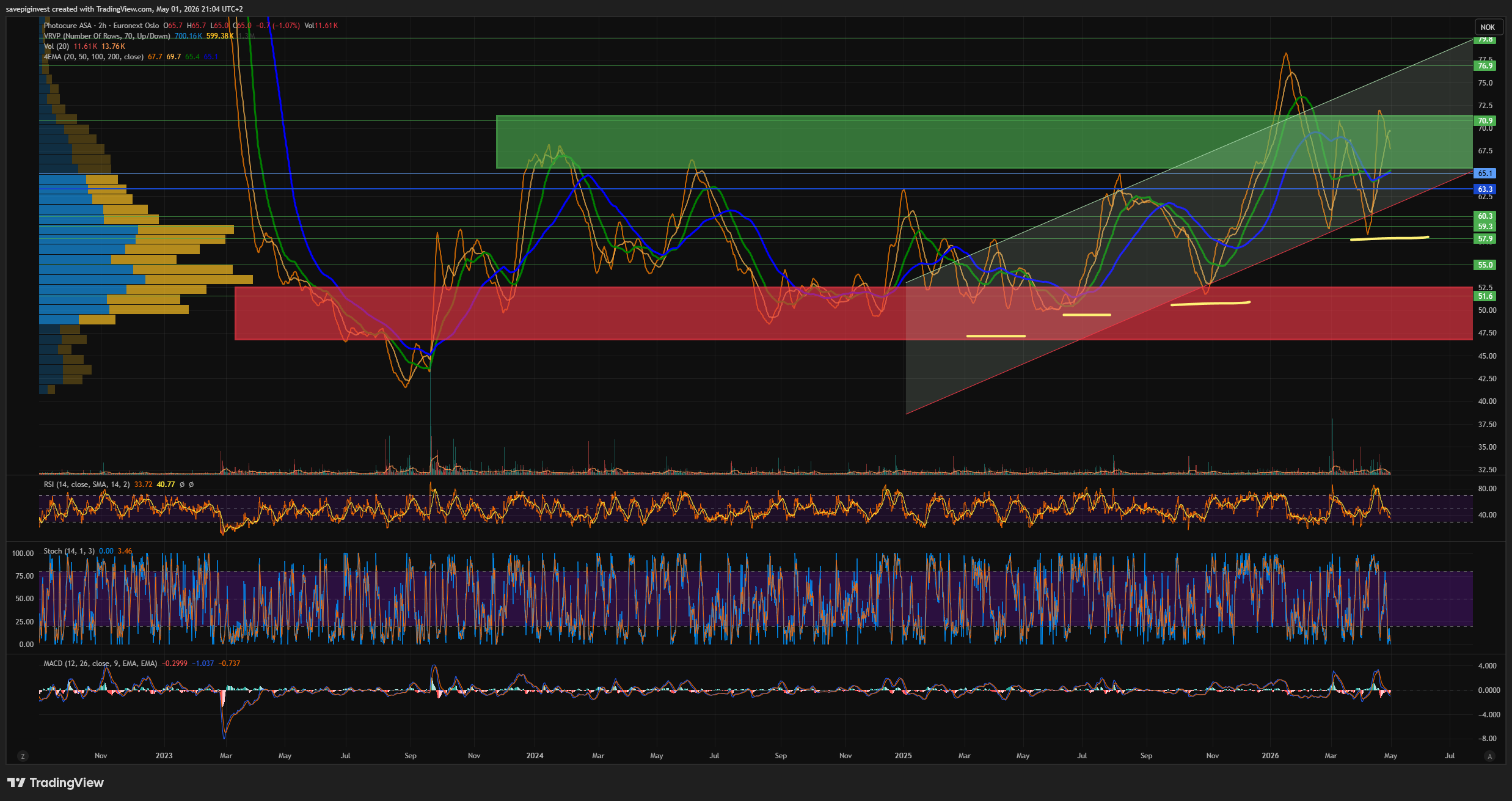Click the blue 63.3 price label
1512x801 pixels.
click(1485, 189)
